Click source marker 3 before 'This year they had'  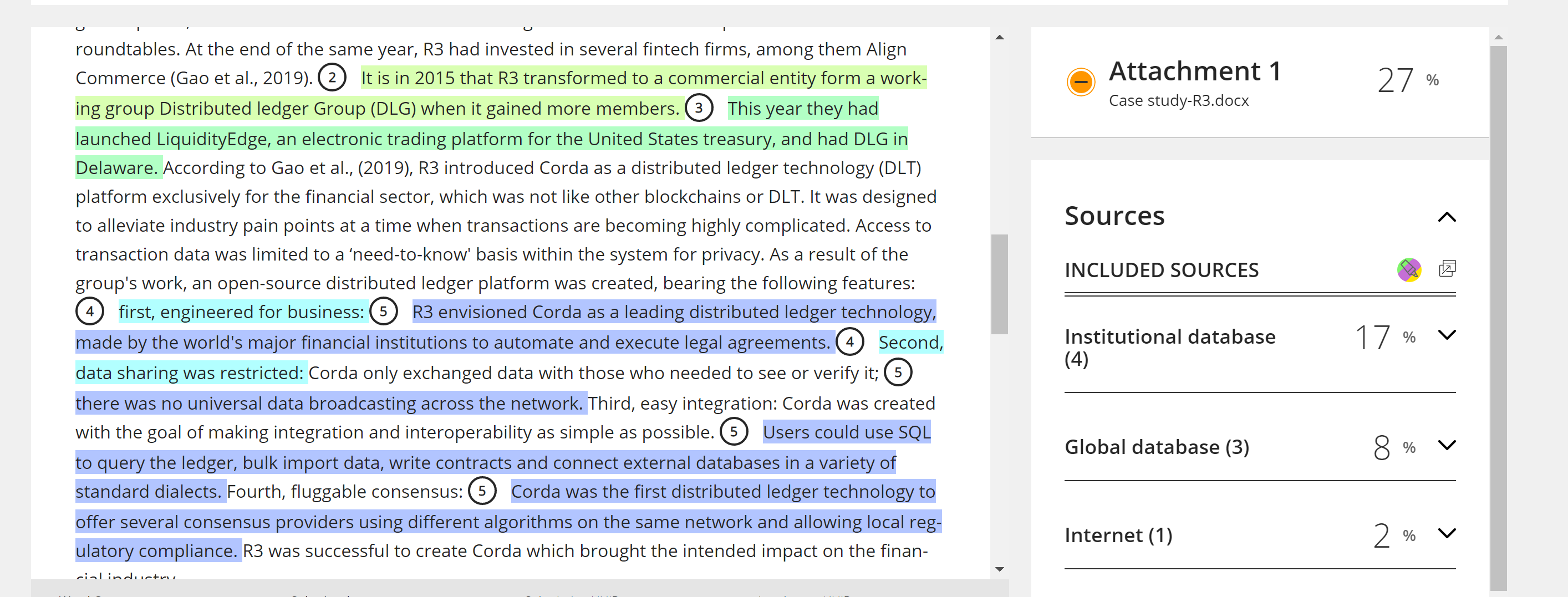click(699, 108)
